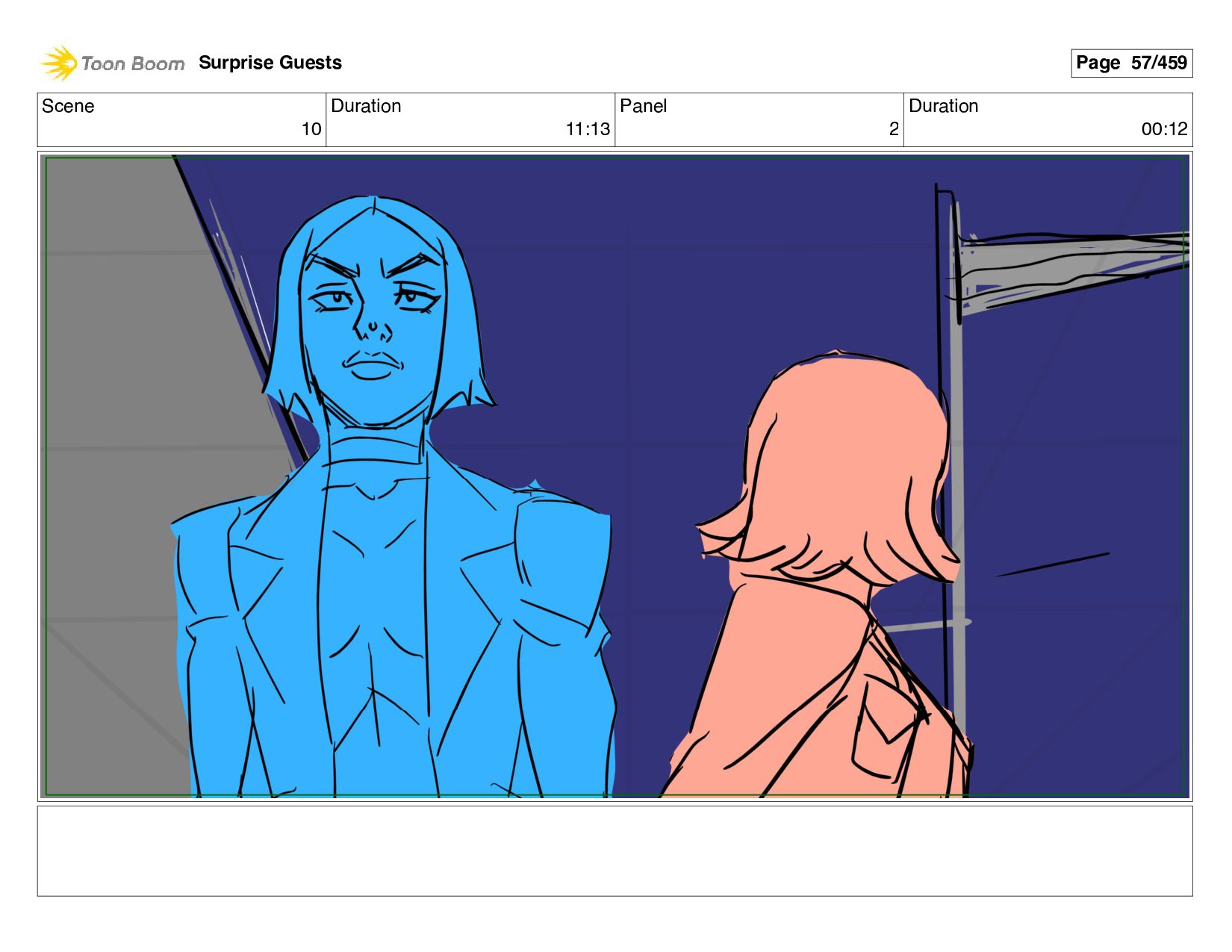This screenshot has height=952, width=1232.
Task: Click the 'Scene' header label
Action: (x=68, y=106)
